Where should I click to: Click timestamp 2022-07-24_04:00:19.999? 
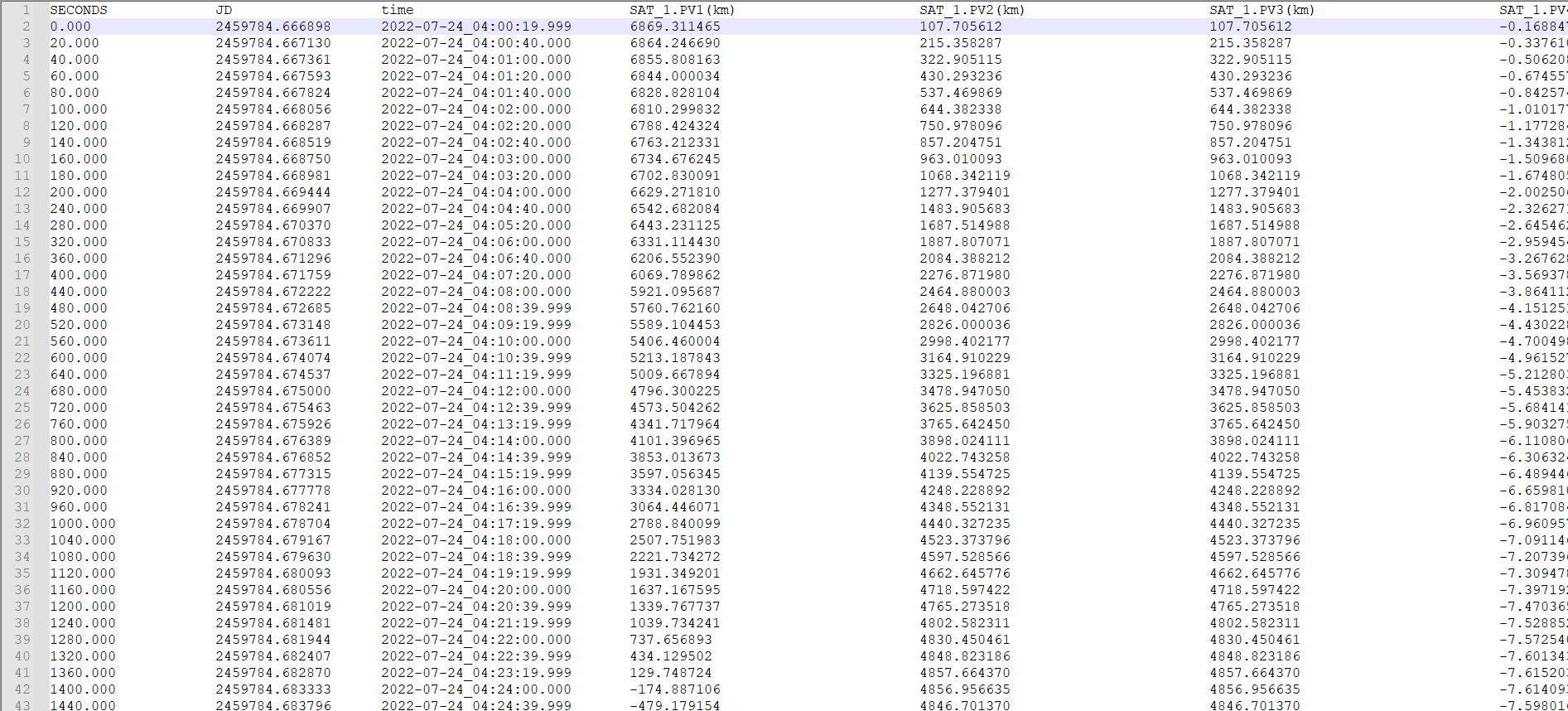click(476, 27)
